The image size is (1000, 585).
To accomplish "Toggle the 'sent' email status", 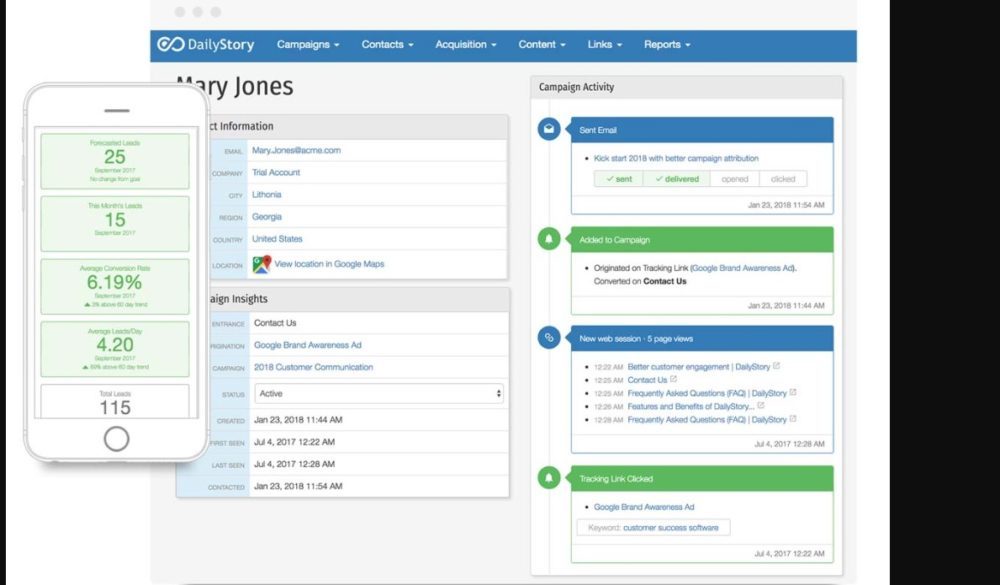I will 619,179.
